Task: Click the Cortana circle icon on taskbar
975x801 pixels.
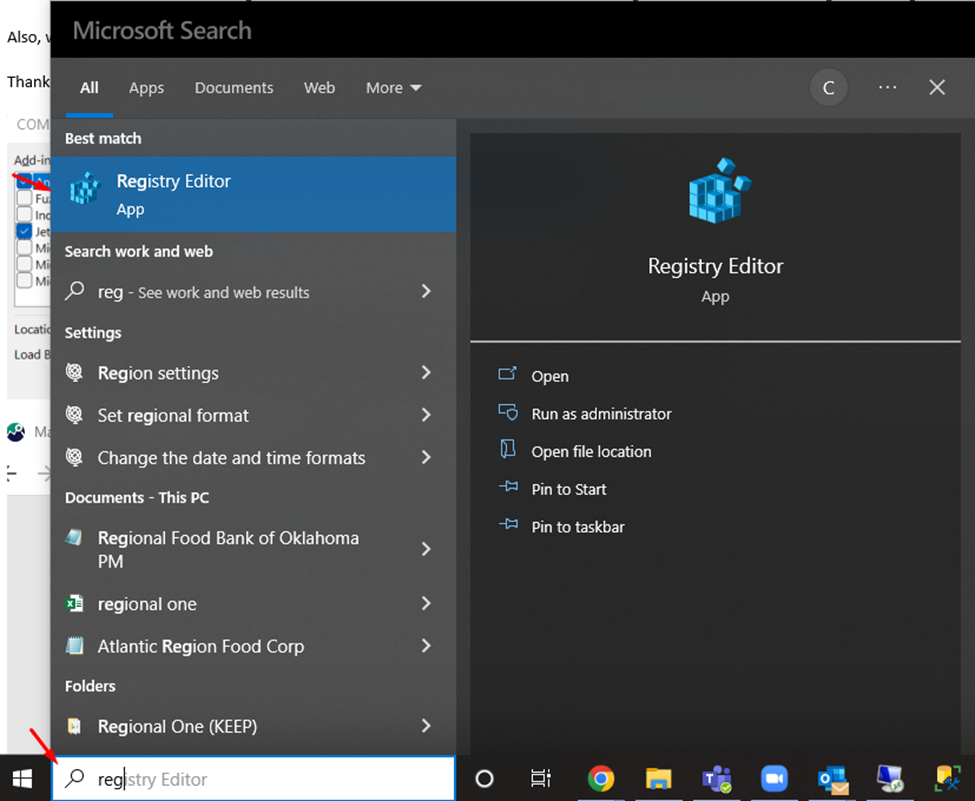Action: pos(484,779)
